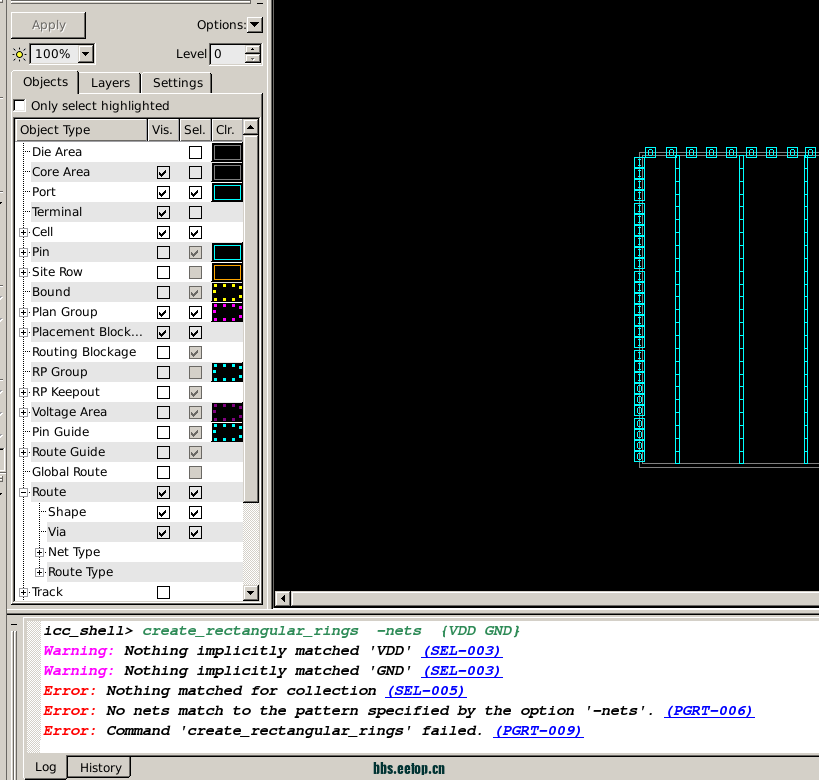Click the Bound yellow dotted swatch
This screenshot has height=780, width=819.
coord(227,293)
